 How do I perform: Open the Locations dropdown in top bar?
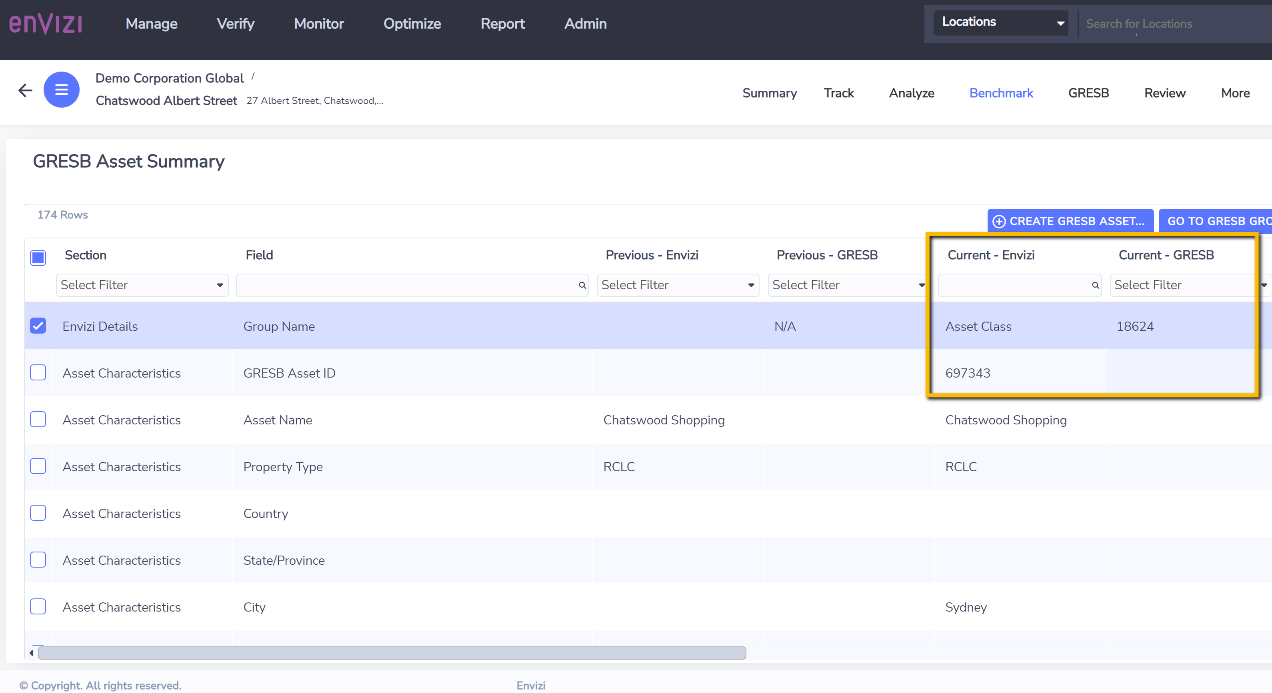pyautogui.click(x=1003, y=22)
